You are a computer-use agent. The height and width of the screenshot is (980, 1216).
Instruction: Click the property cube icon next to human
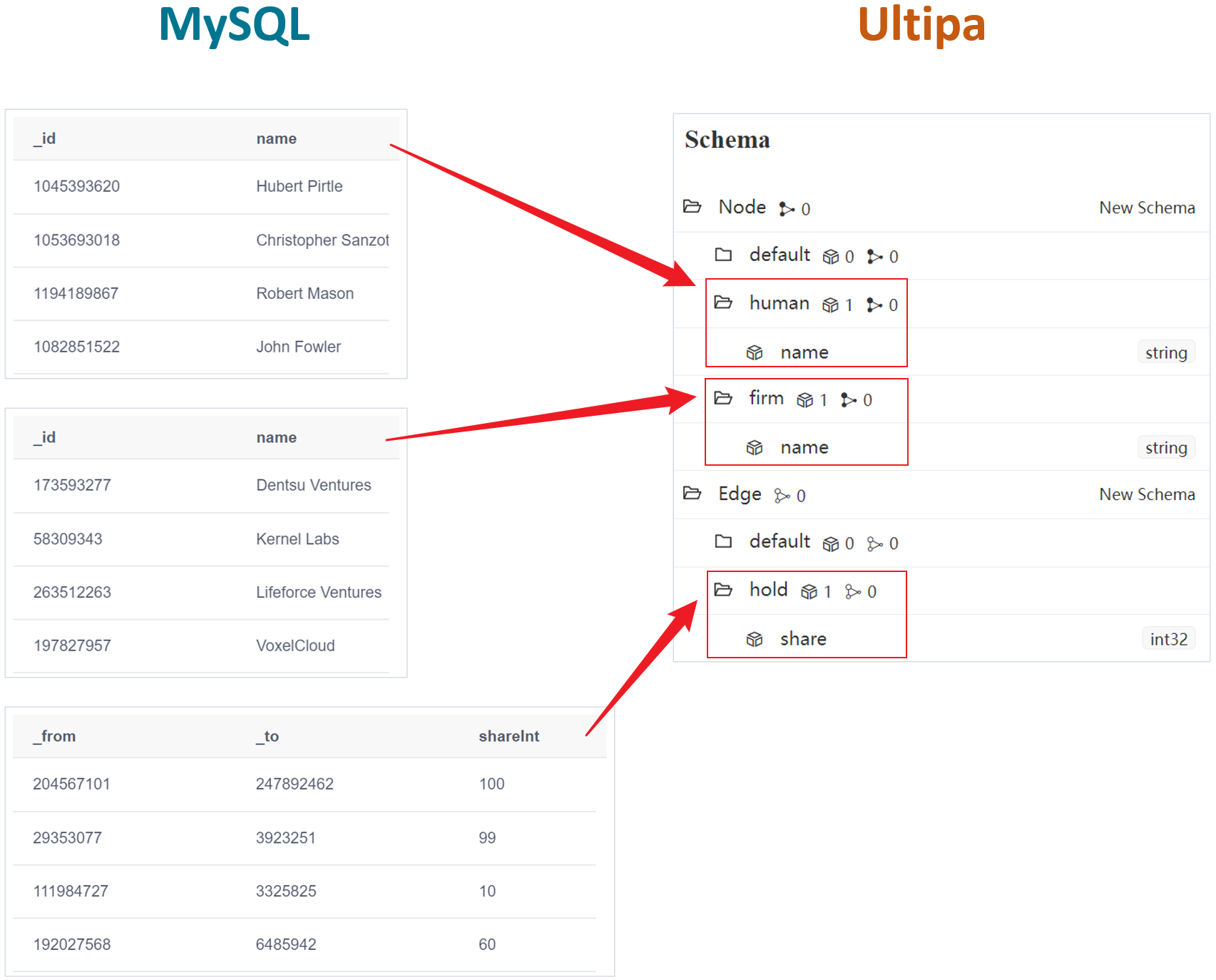830,305
